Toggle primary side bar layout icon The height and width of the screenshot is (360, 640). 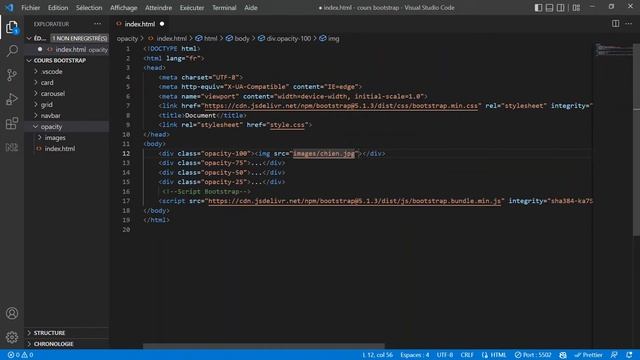(538, 8)
